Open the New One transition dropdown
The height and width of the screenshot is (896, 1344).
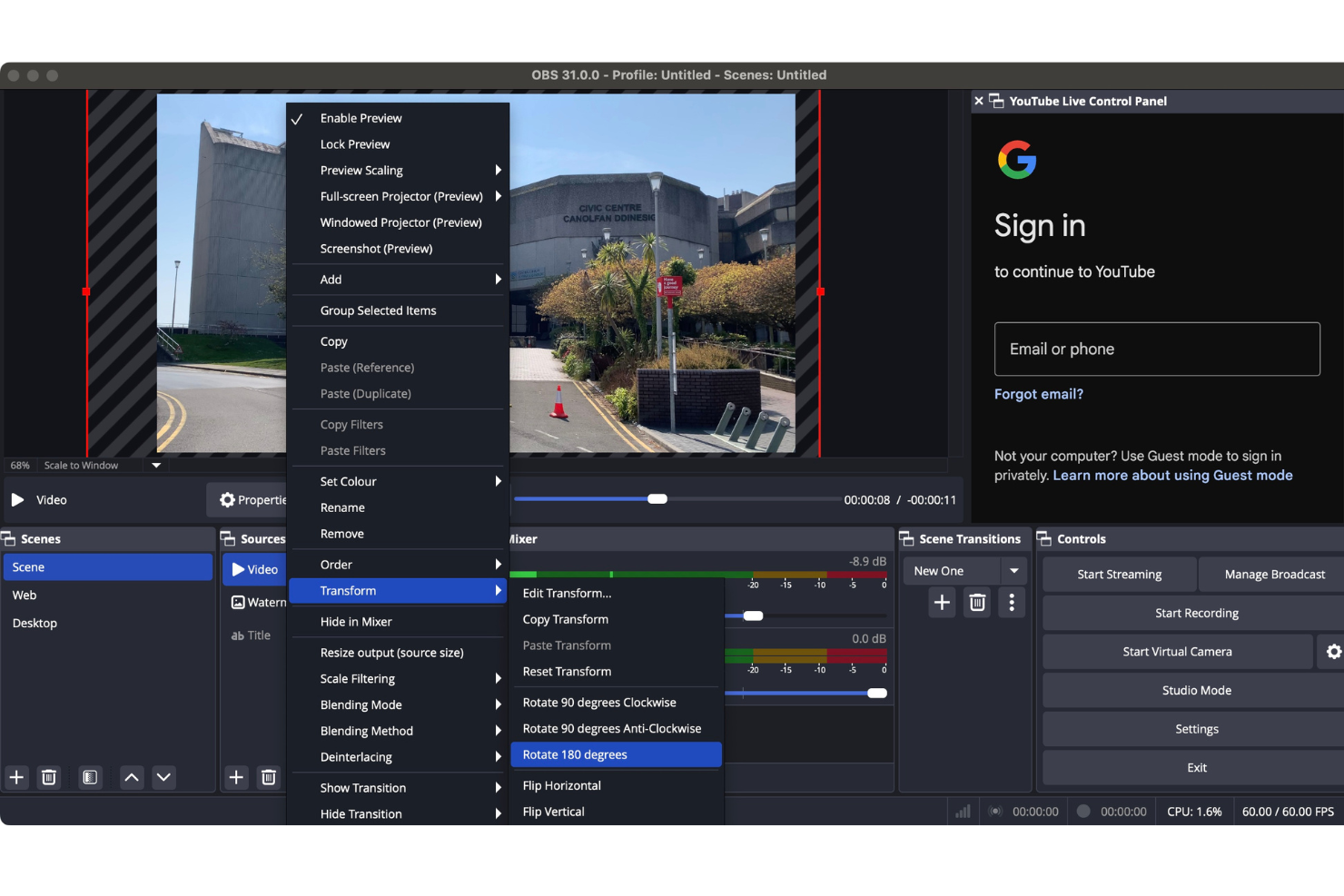(964, 571)
